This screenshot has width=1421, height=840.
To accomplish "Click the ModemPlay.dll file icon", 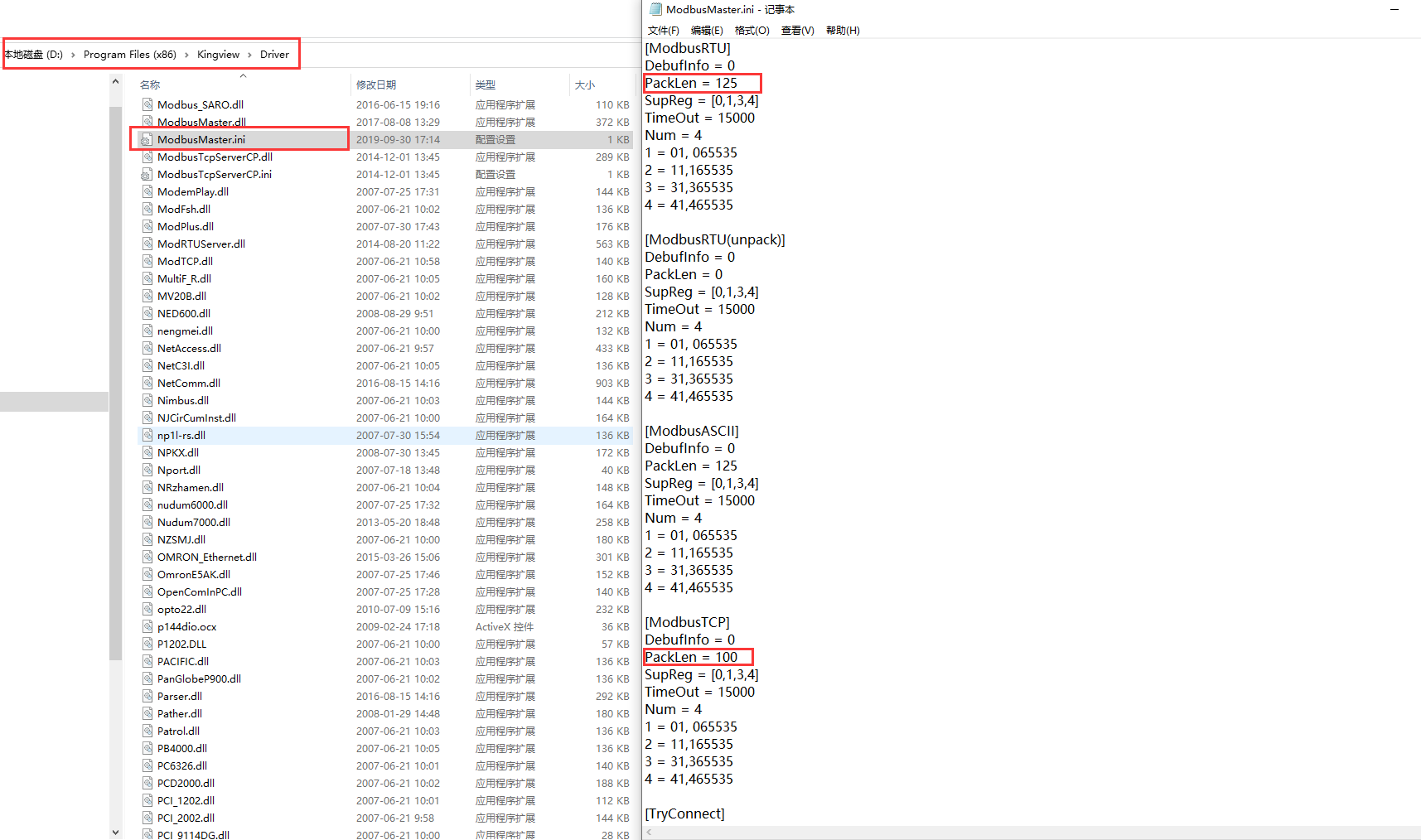I will [x=147, y=191].
